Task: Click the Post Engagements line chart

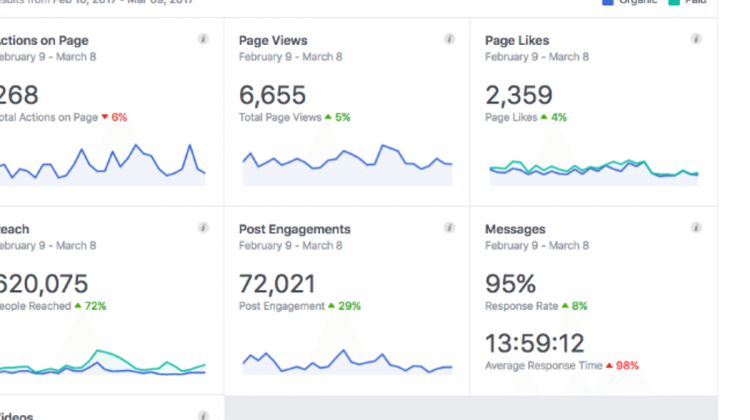Action: coord(347,362)
